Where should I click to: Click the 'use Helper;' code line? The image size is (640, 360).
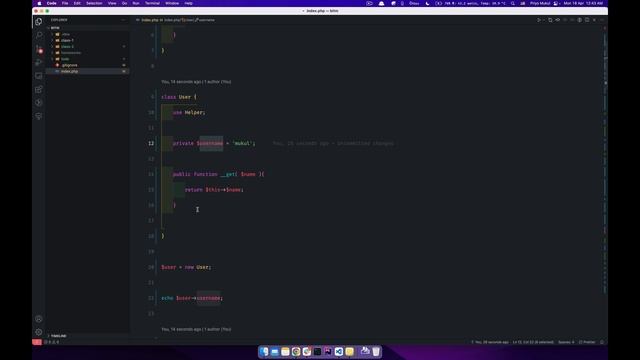[189, 112]
